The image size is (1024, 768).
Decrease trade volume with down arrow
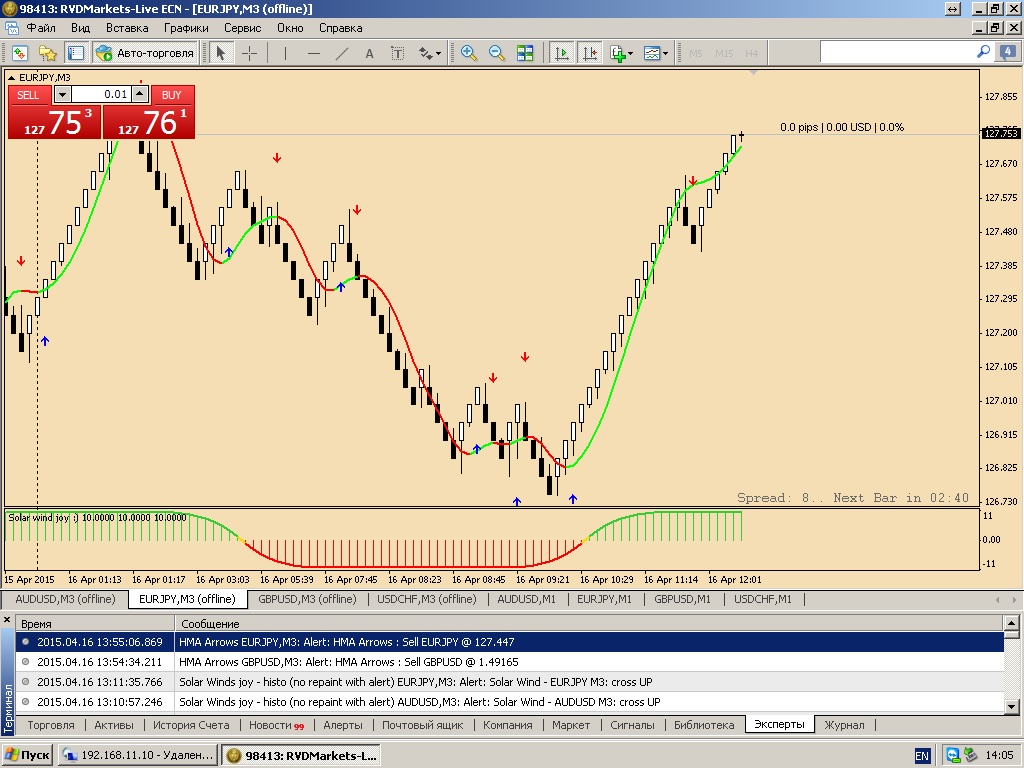(62, 95)
